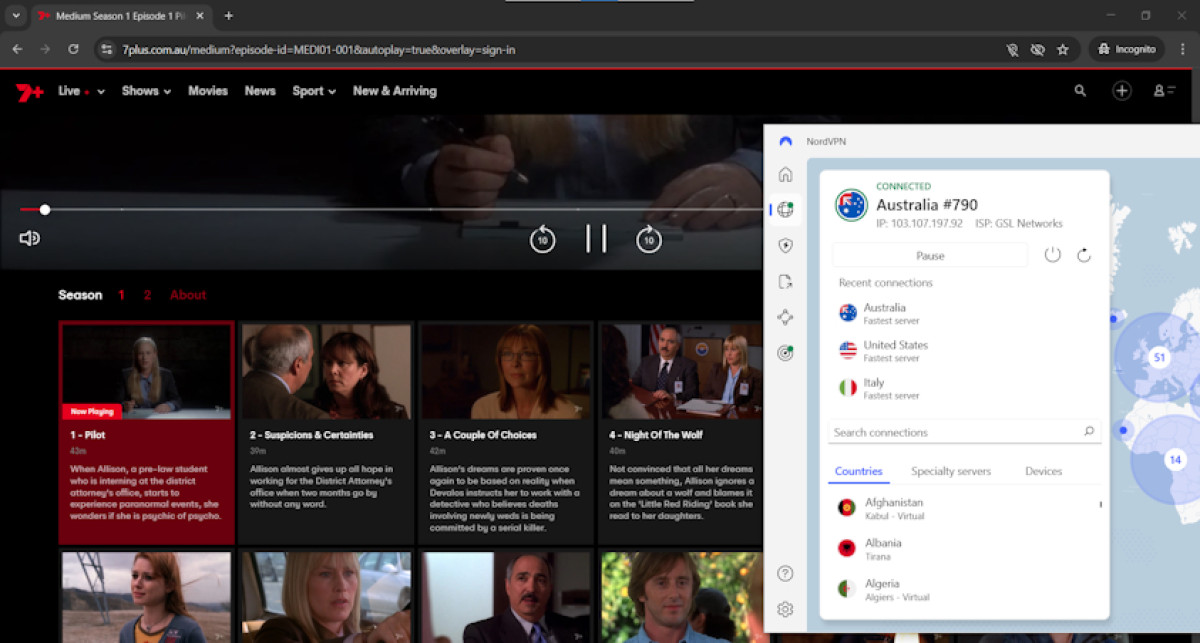
Task: Open Threat Protection shield icon in NordVPN
Action: tap(785, 246)
